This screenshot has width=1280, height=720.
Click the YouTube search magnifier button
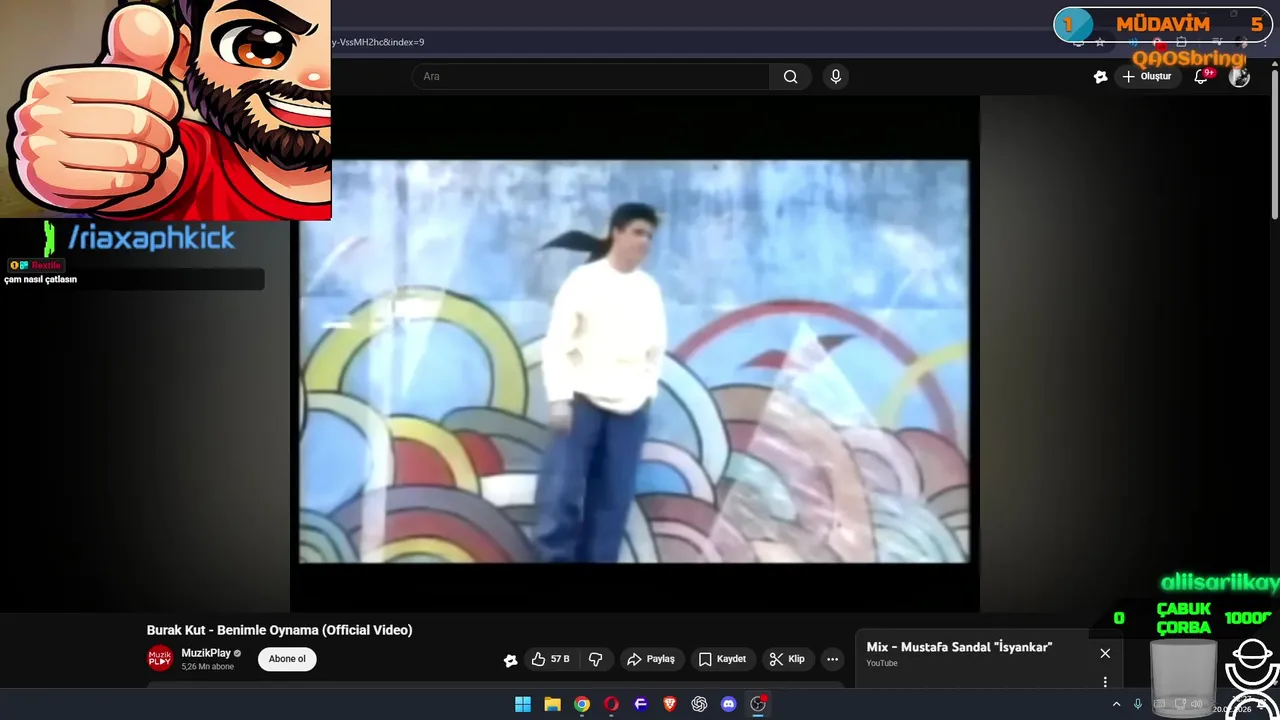(791, 77)
